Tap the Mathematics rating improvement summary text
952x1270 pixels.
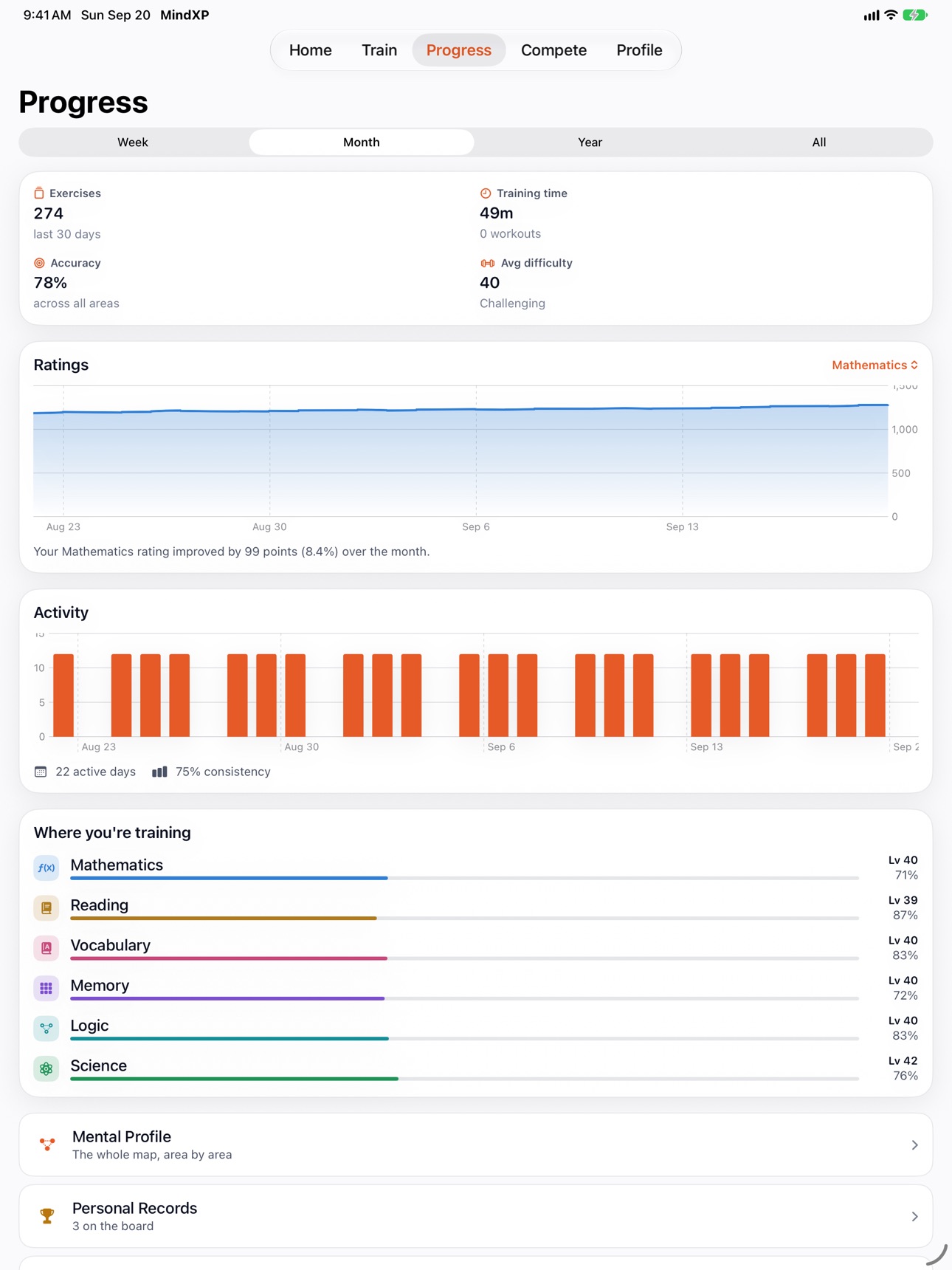click(232, 552)
